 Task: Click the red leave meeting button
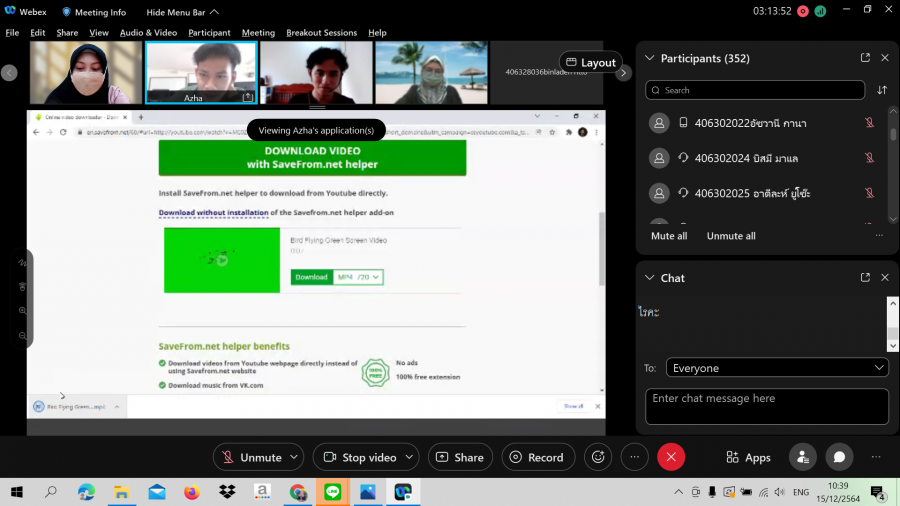671,457
